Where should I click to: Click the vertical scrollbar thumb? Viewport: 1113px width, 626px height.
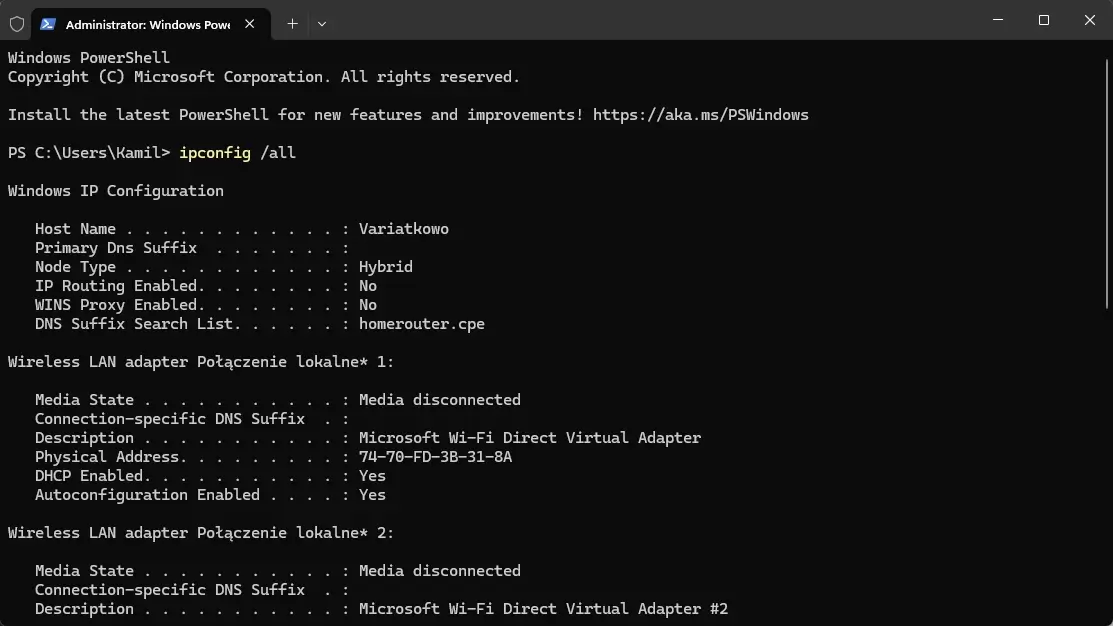(x=1107, y=185)
